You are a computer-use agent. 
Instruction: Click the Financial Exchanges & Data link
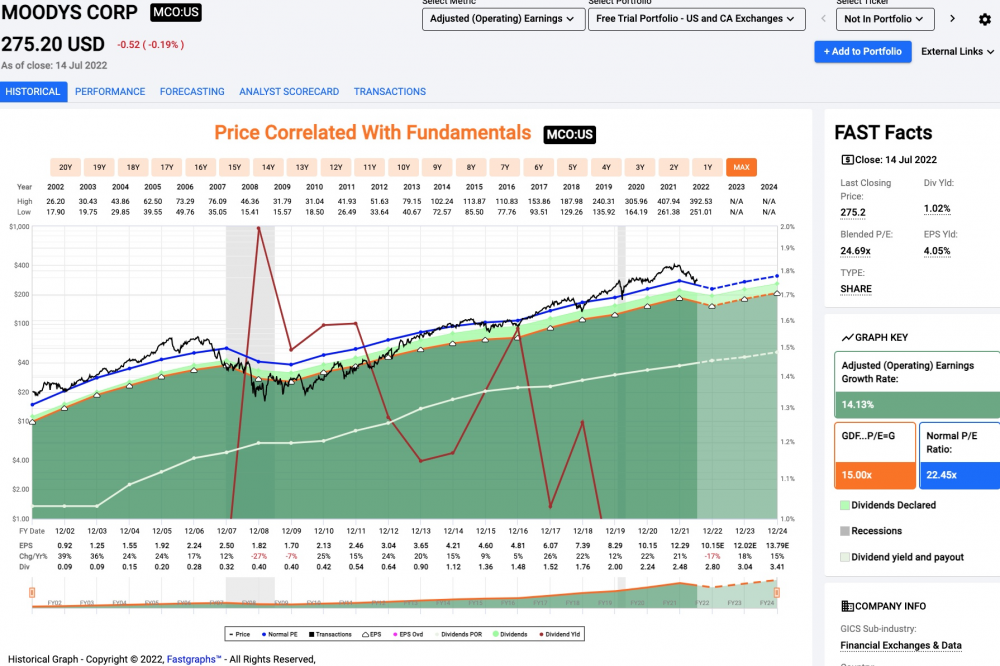(x=901, y=646)
